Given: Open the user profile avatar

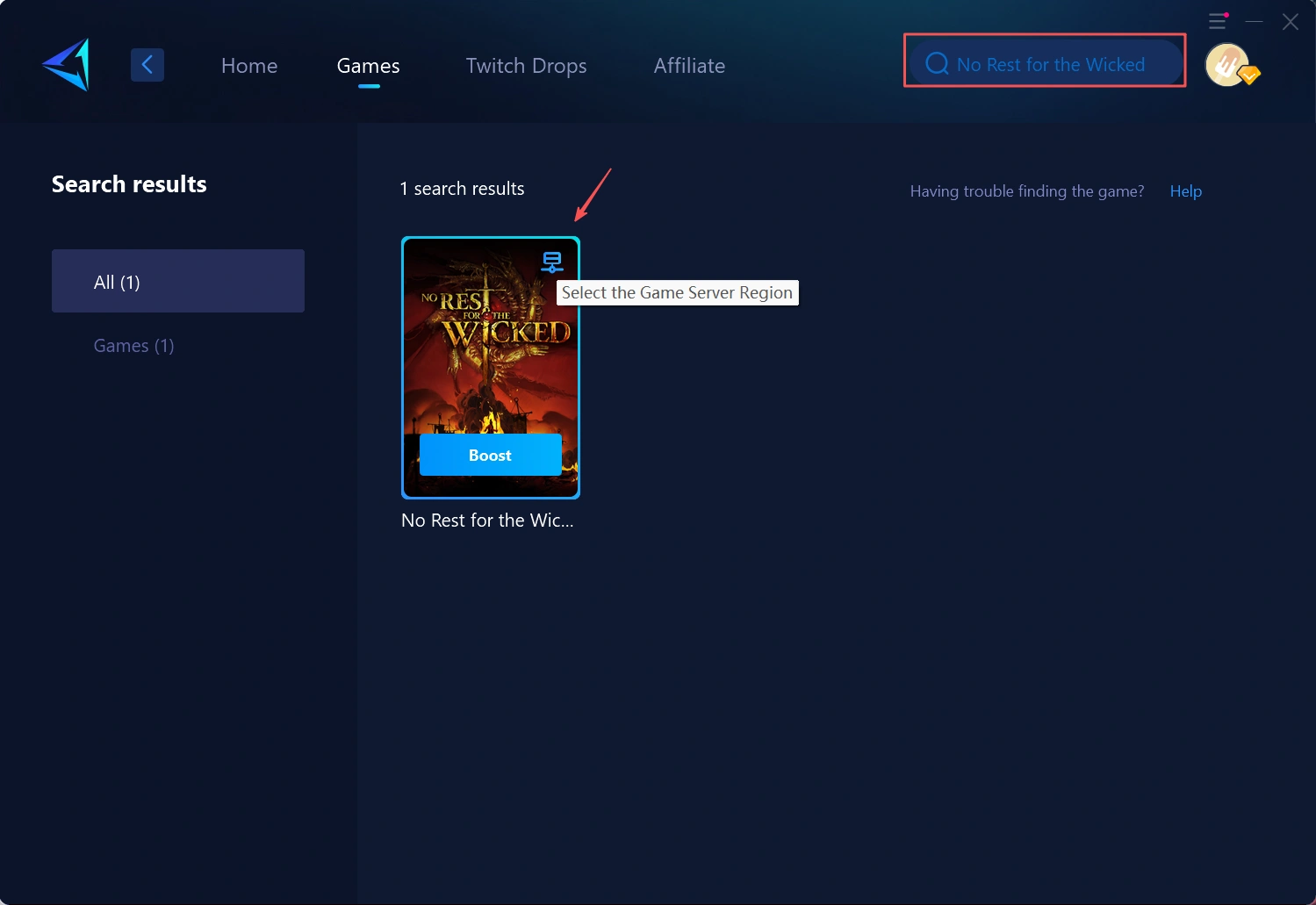Looking at the screenshot, I should (x=1226, y=65).
